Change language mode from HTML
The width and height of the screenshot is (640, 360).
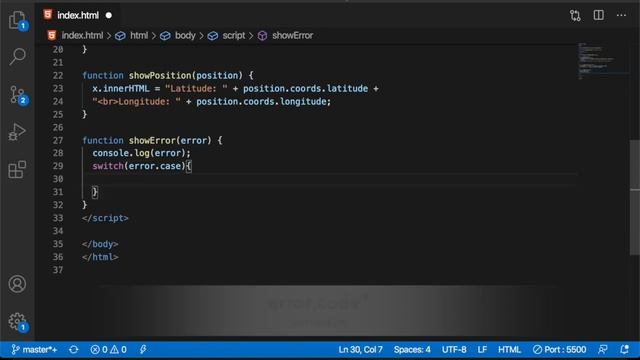509,349
